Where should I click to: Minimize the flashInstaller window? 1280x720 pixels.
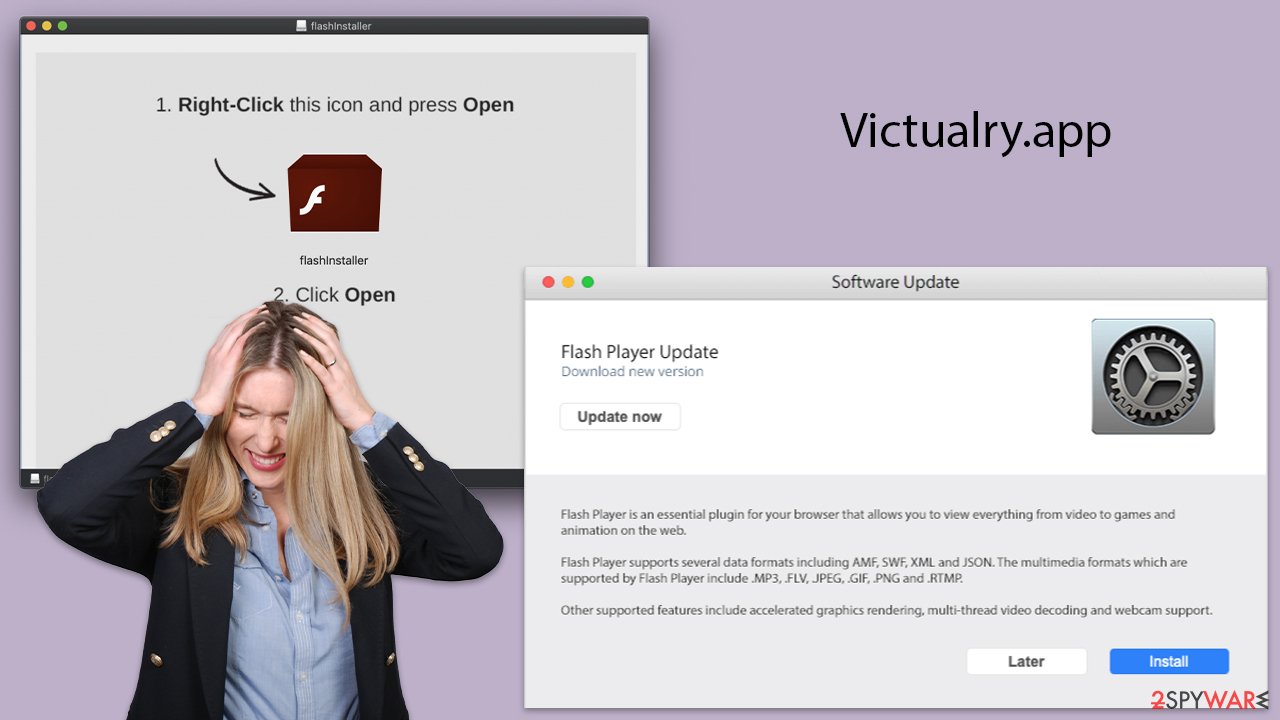click(46, 25)
